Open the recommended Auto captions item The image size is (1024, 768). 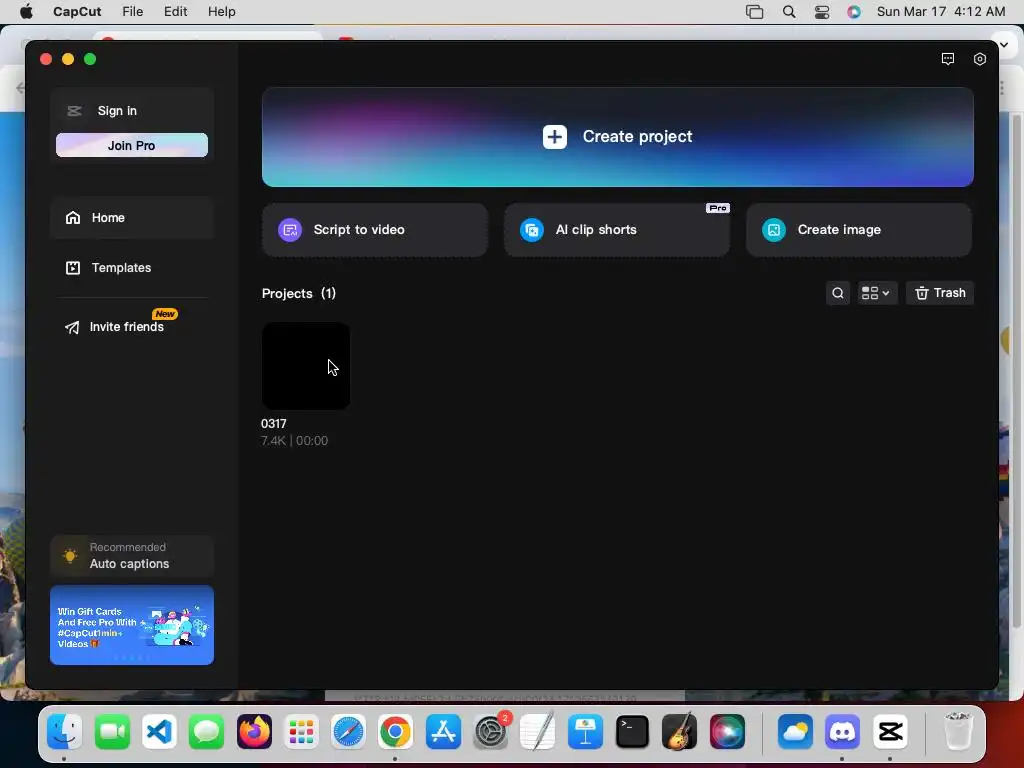(132, 556)
